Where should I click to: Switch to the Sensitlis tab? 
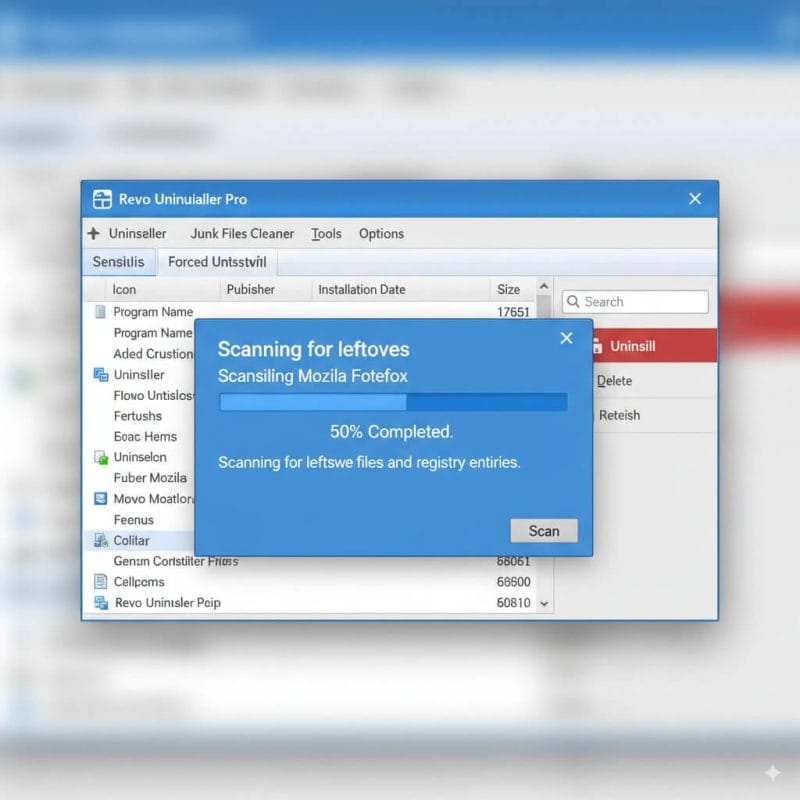(x=119, y=261)
